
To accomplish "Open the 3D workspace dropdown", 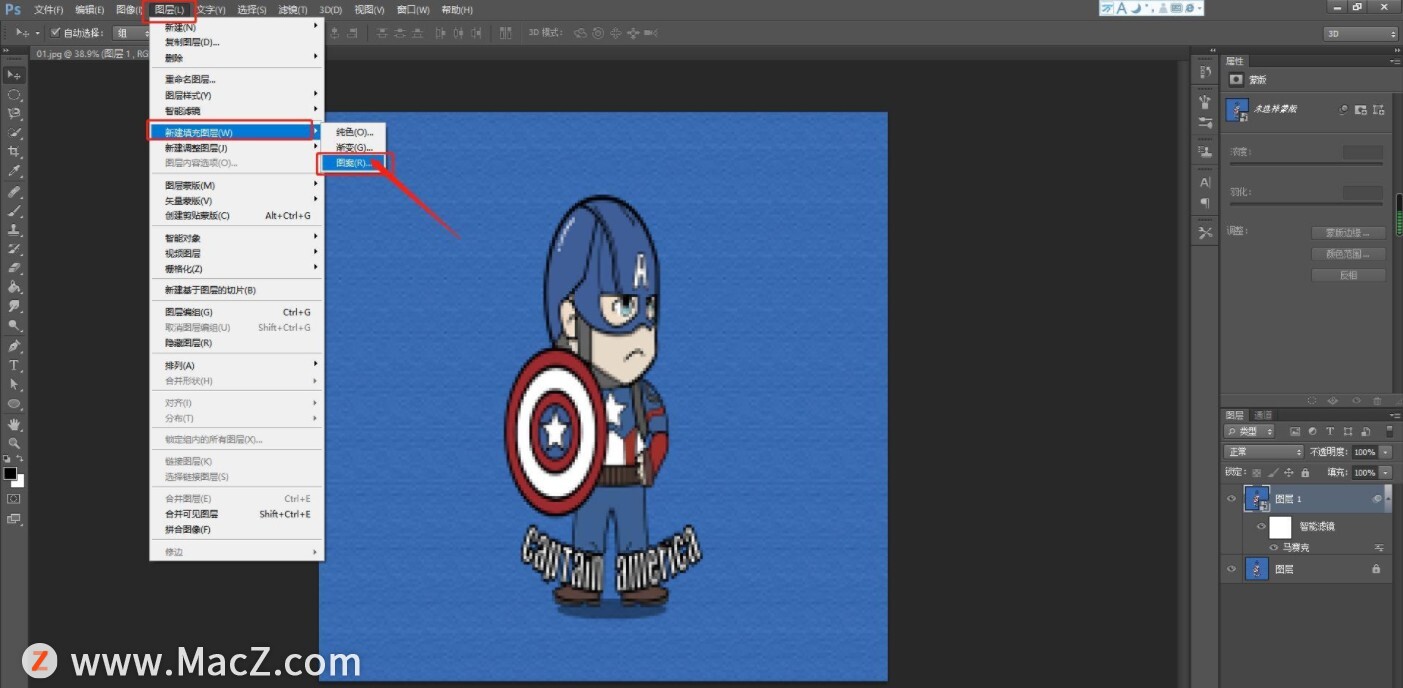I will tap(1360, 33).
